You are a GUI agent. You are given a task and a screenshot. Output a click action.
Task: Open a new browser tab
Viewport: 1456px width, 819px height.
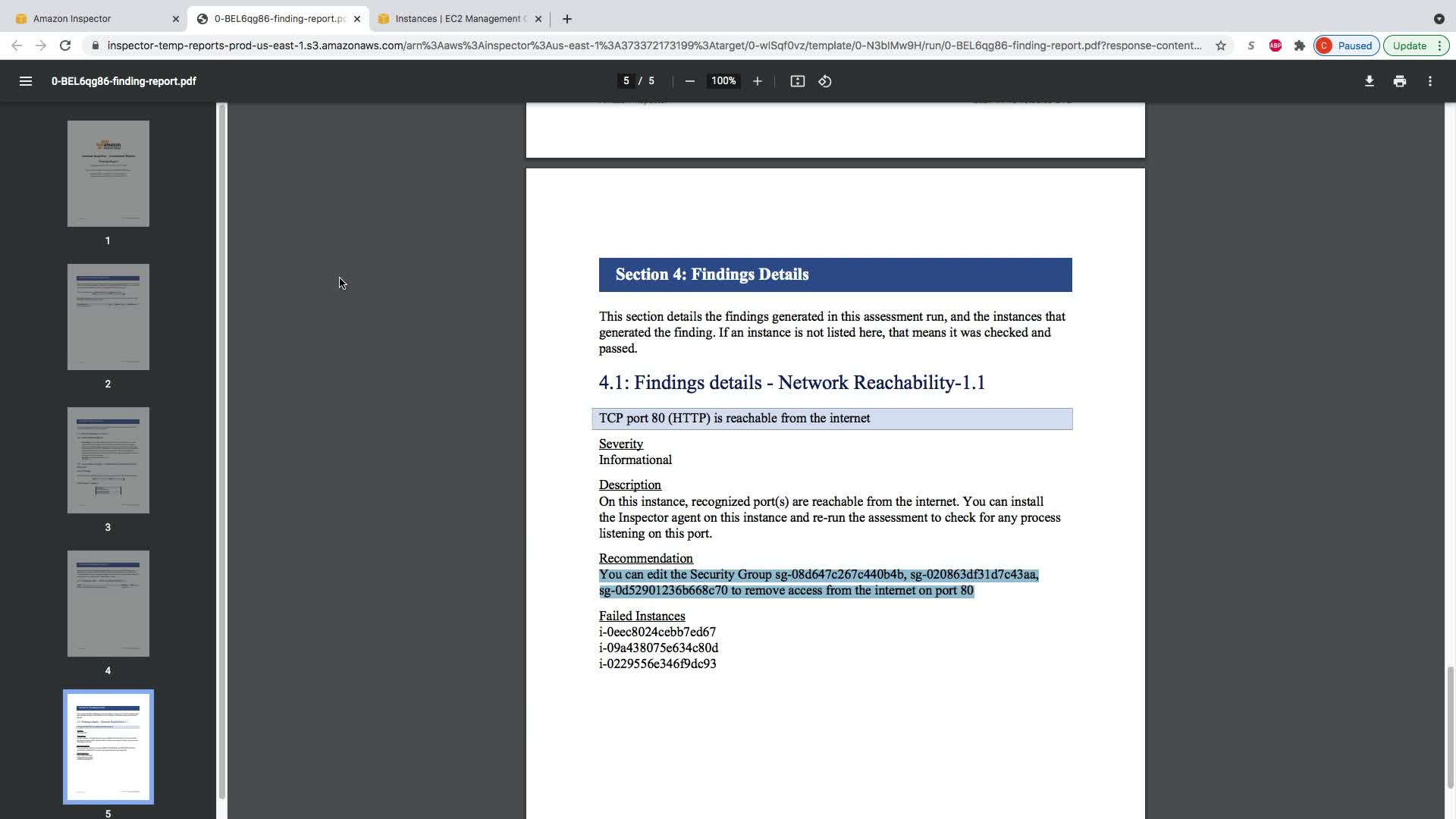click(x=566, y=18)
